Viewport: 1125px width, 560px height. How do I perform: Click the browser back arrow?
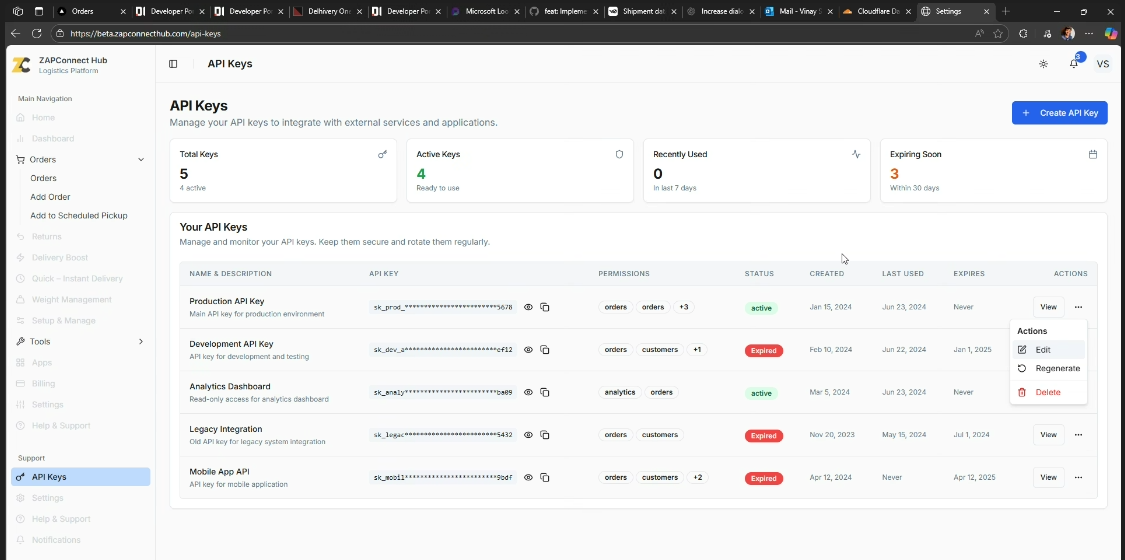[x=15, y=33]
